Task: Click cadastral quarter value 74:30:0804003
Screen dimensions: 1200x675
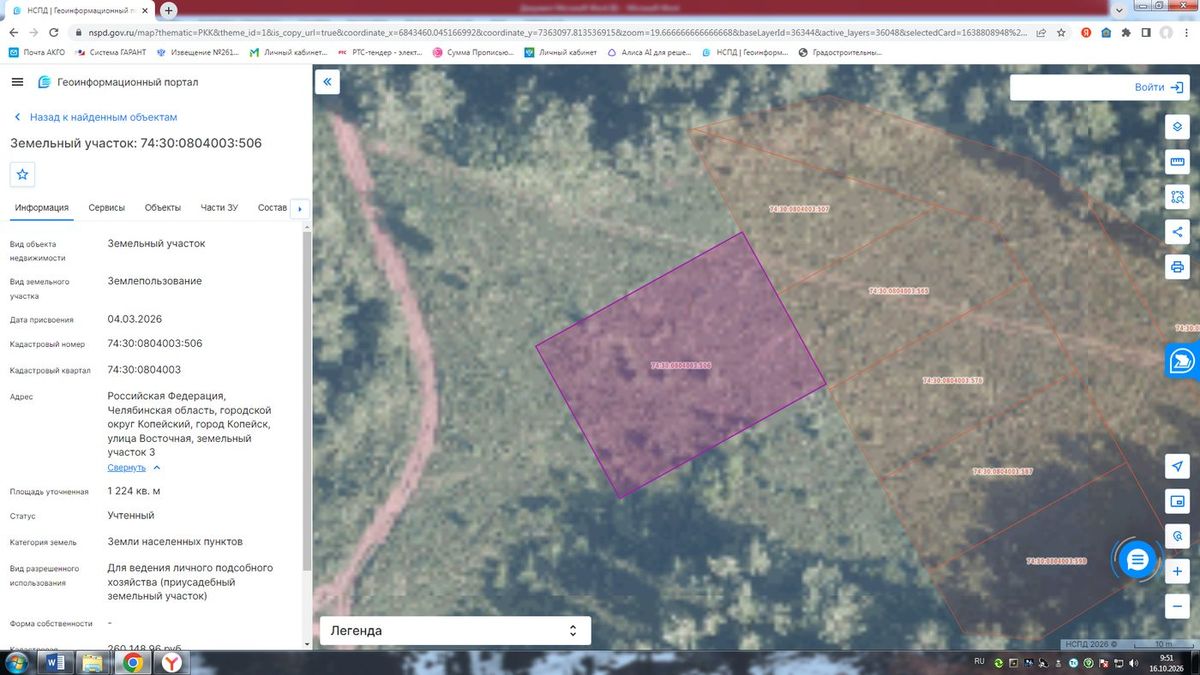Action: (144, 370)
